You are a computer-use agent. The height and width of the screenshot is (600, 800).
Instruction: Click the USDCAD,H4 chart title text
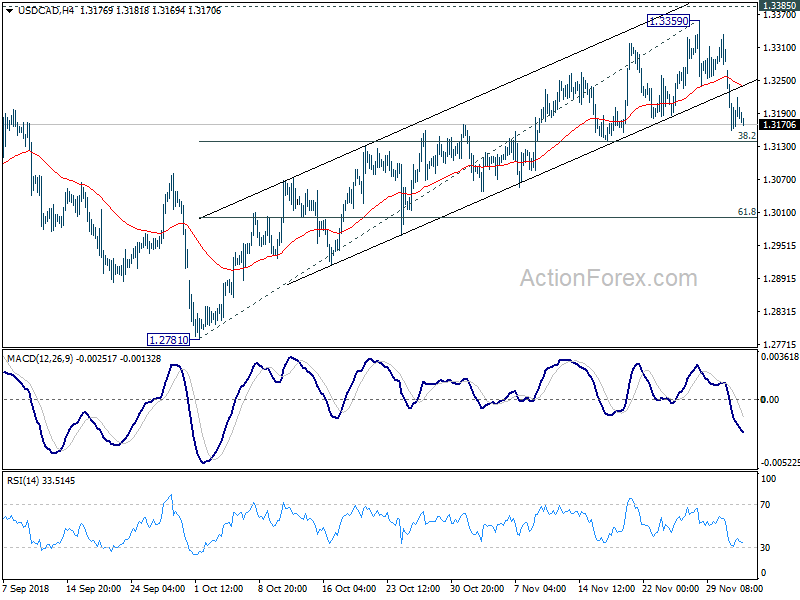tap(46, 11)
